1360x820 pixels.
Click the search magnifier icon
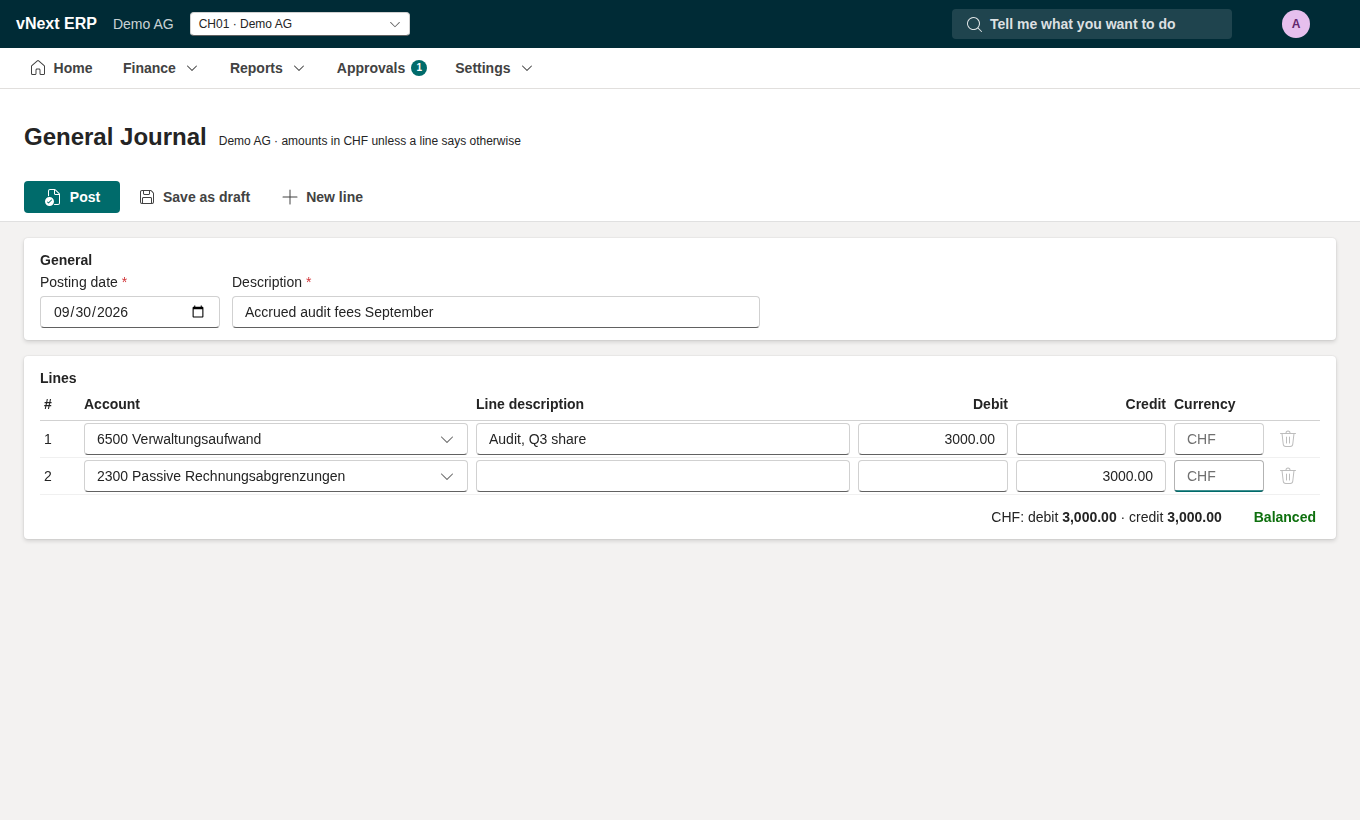(974, 24)
